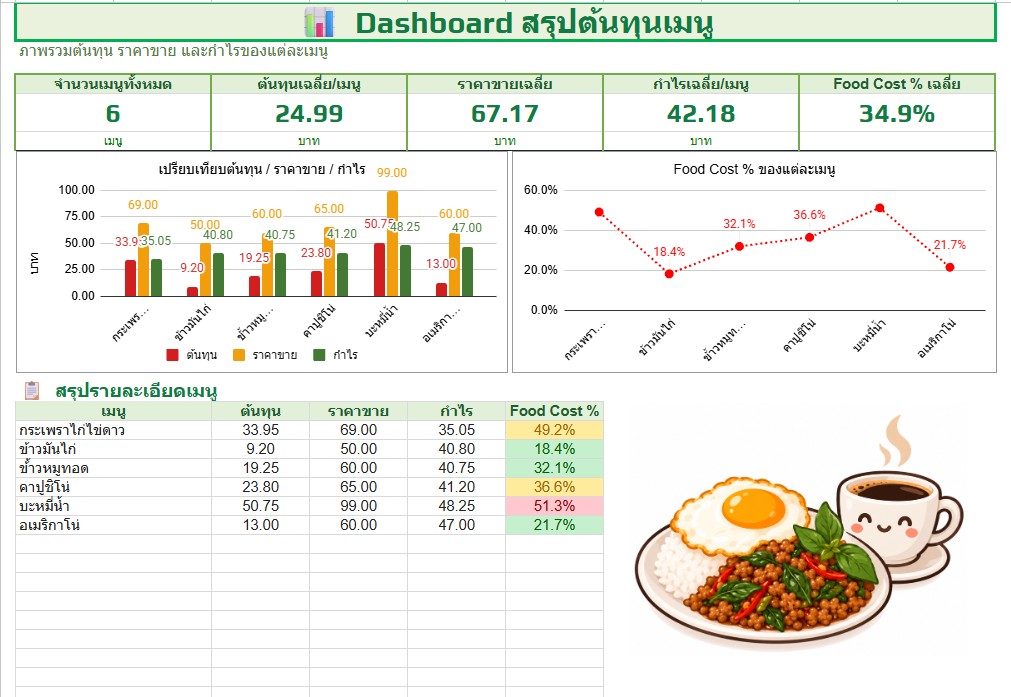Click the green กำไร legend swatch
The width and height of the screenshot is (1011, 697).
(319, 355)
